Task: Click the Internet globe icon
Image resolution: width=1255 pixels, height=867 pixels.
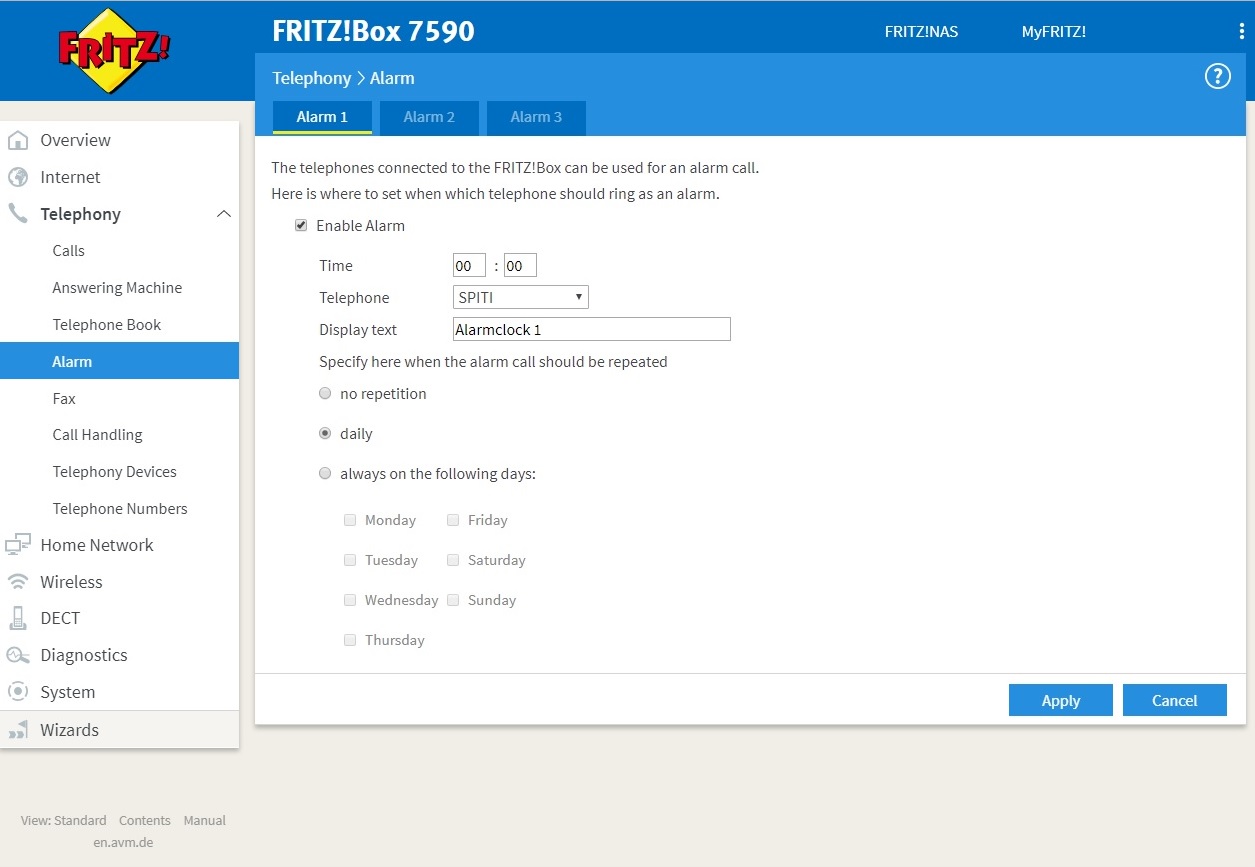Action: coord(18,177)
